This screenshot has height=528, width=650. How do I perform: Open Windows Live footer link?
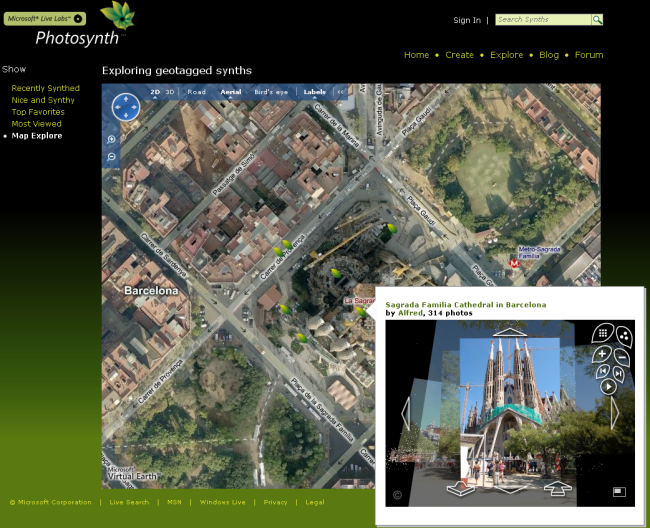223,502
